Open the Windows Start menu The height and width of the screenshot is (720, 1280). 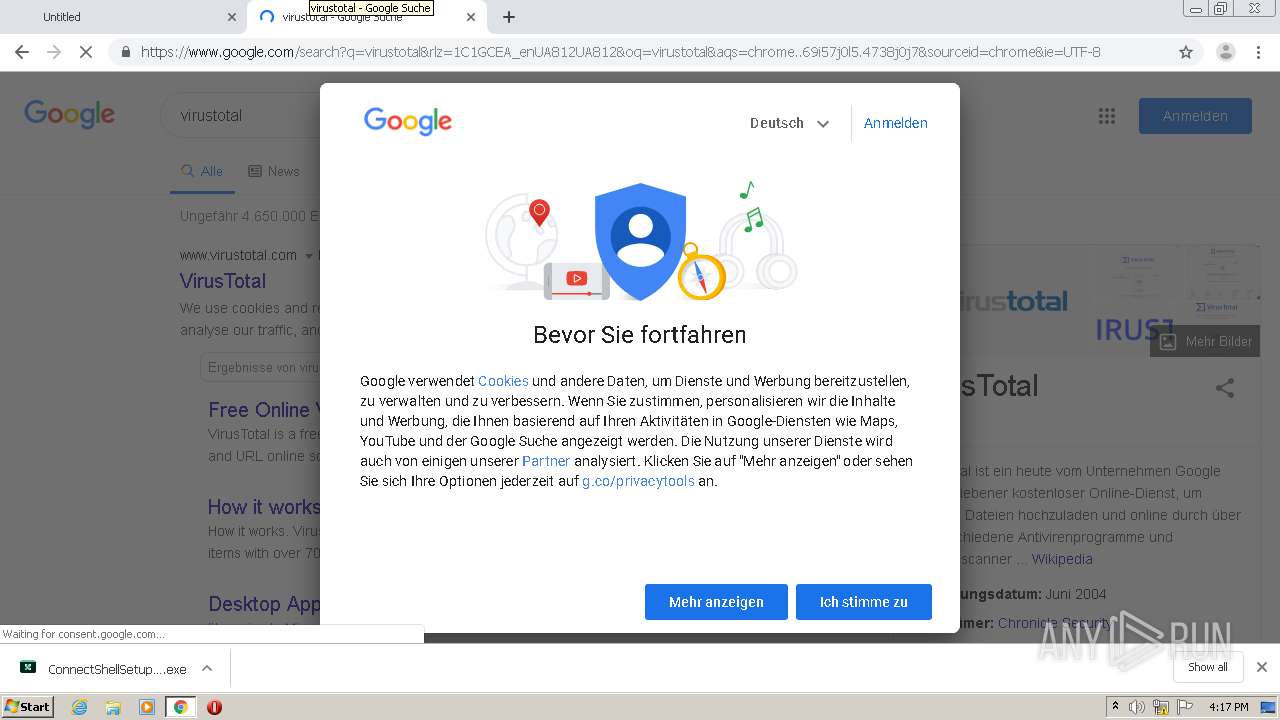point(28,707)
